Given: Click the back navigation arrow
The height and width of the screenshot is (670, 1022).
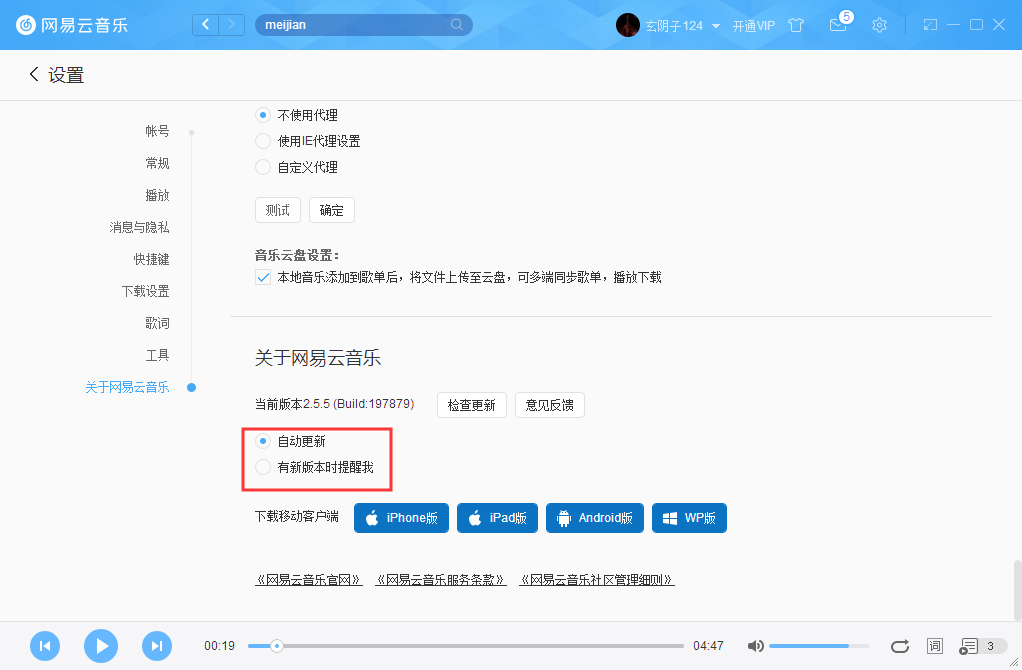Looking at the screenshot, I should [205, 24].
